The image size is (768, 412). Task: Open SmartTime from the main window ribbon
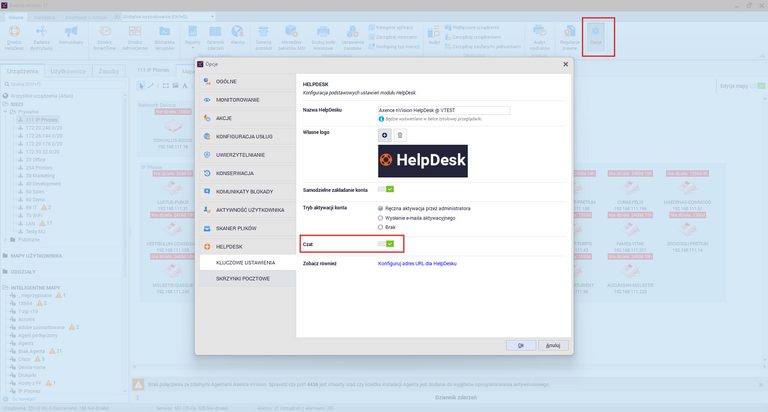click(x=104, y=38)
